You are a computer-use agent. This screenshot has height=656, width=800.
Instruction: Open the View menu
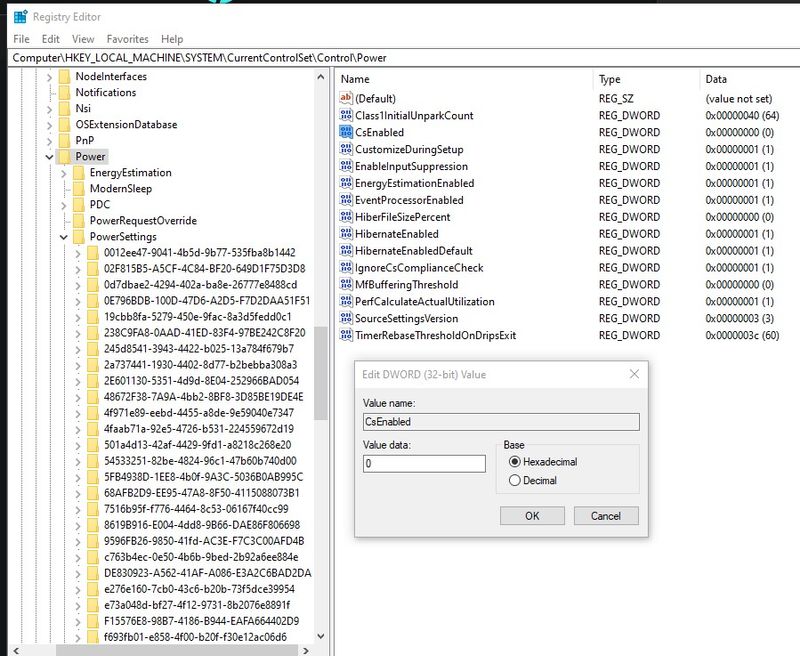click(83, 39)
